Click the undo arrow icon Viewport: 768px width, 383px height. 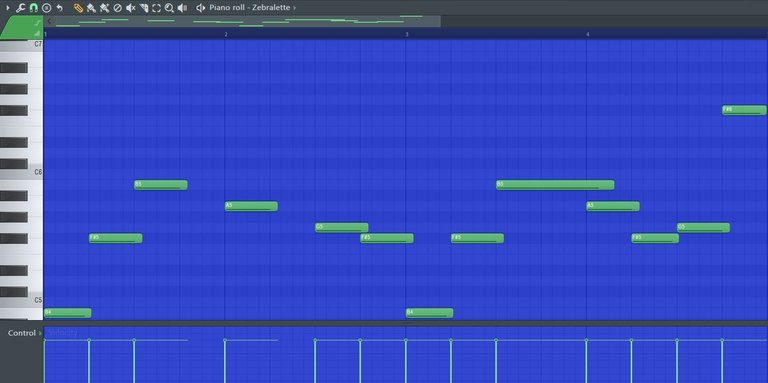click(59, 8)
